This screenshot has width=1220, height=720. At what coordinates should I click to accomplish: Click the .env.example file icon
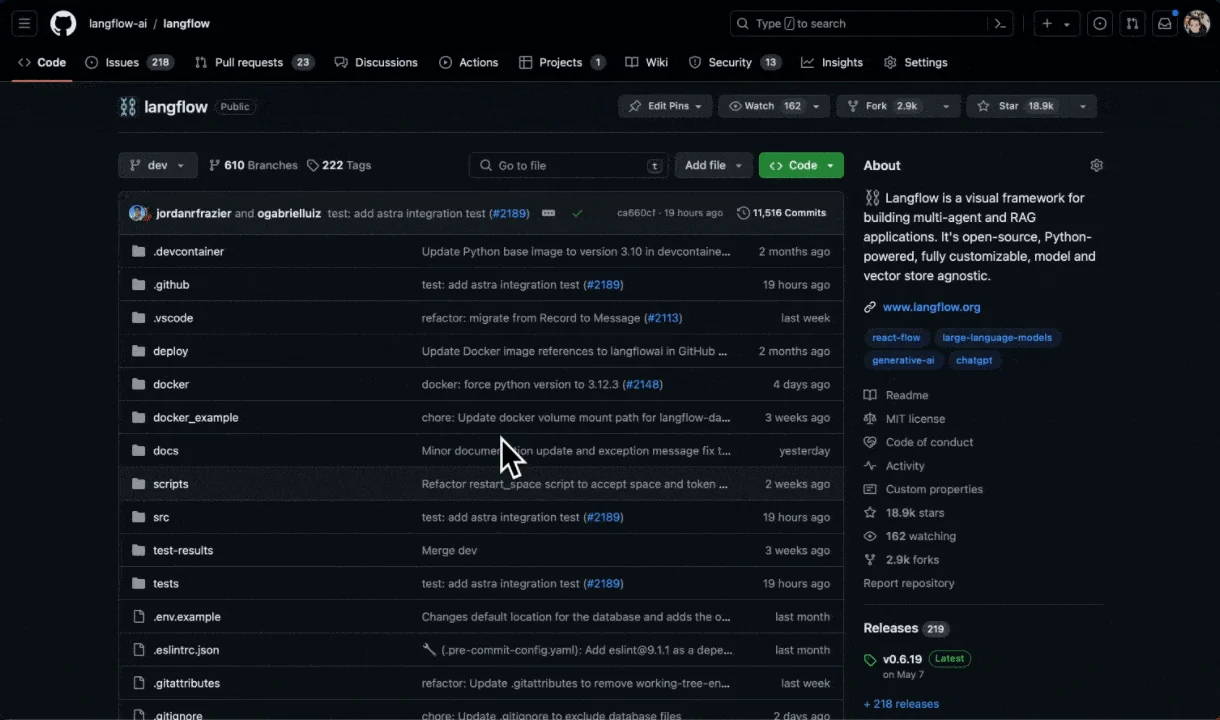tap(139, 617)
